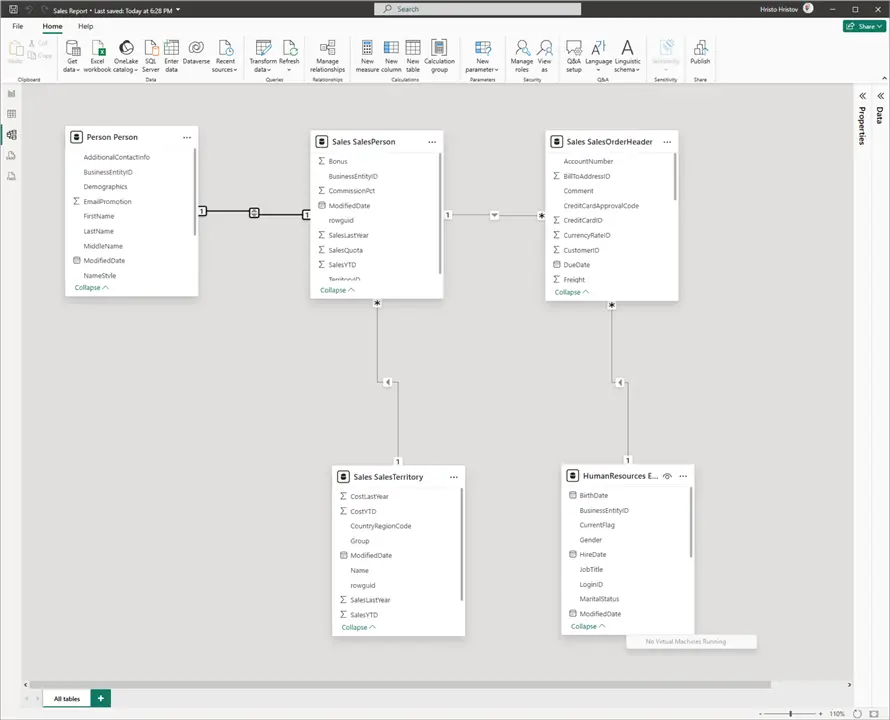Refresh the data model
890x720 pixels.
click(x=289, y=56)
